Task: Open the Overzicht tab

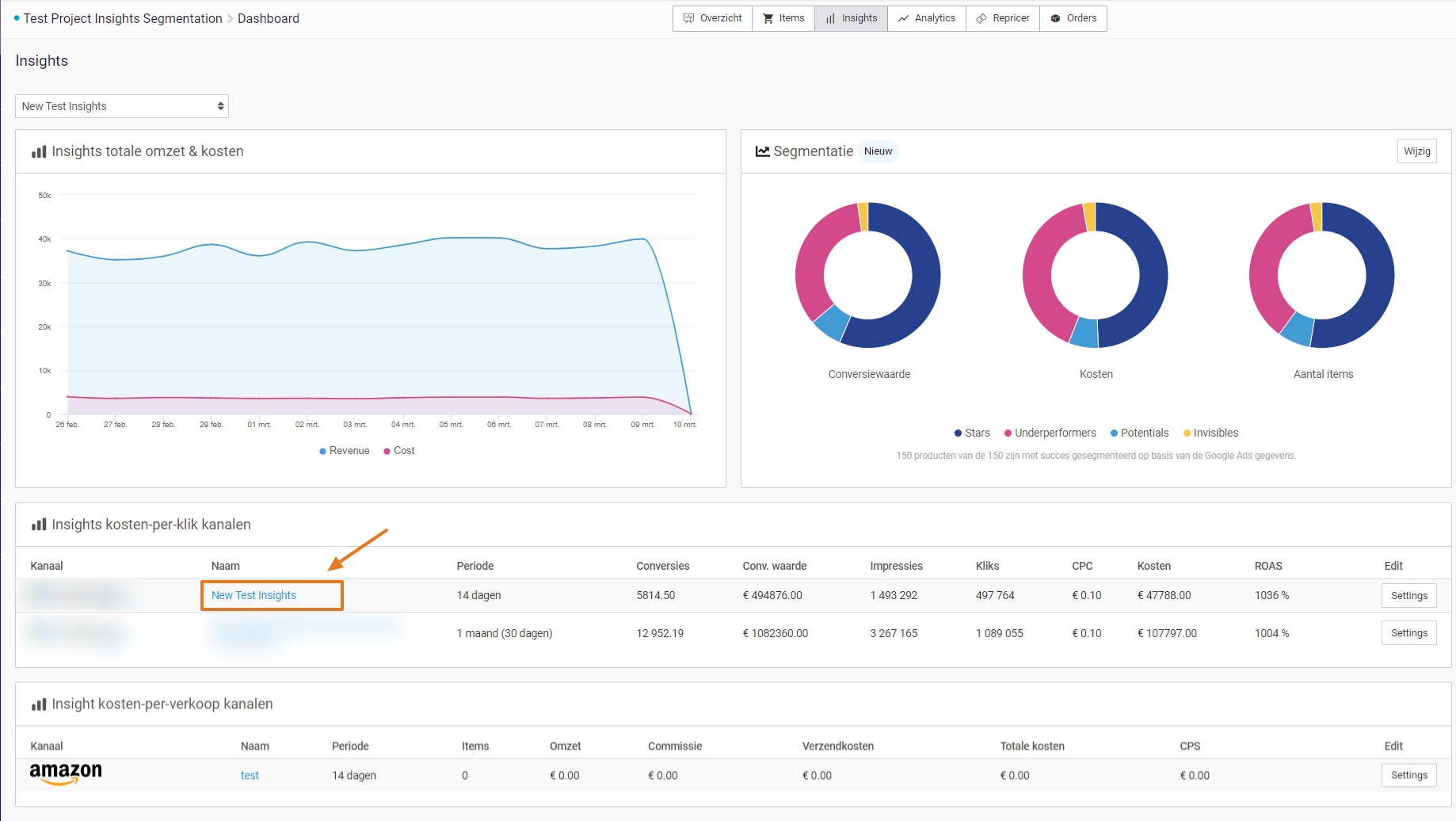Action: click(x=712, y=18)
